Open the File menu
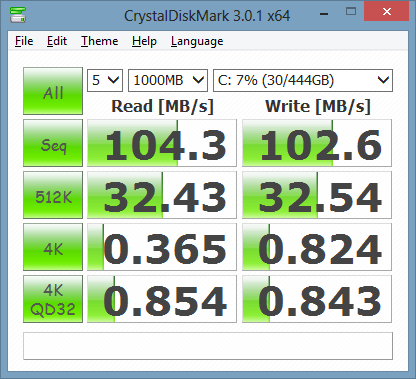416x379 pixels. point(24,41)
